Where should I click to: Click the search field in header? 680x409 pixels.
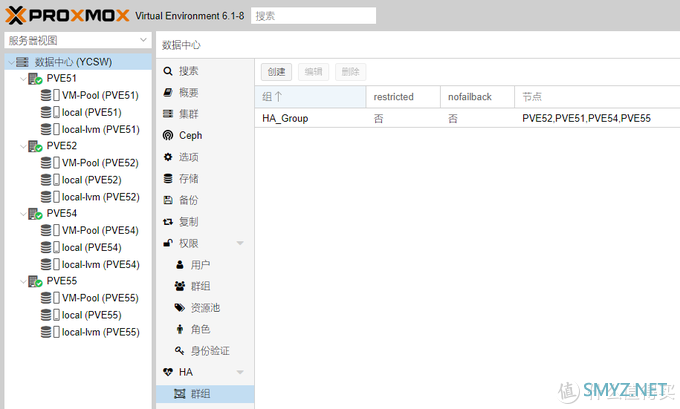[x=313, y=16]
